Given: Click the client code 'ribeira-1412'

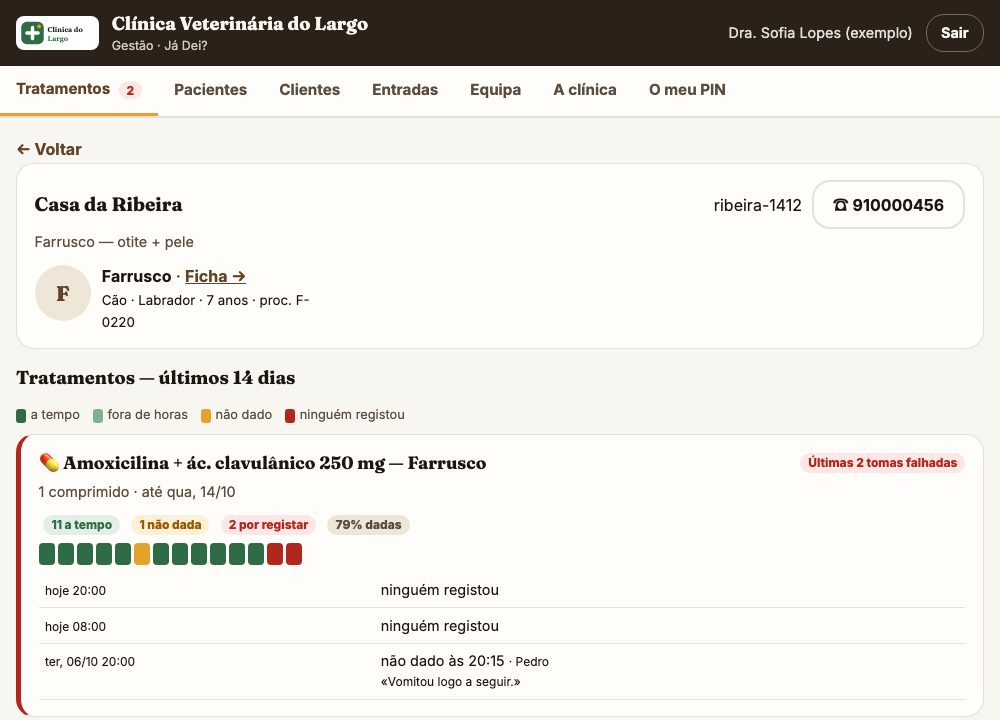Looking at the screenshot, I should tap(757, 205).
